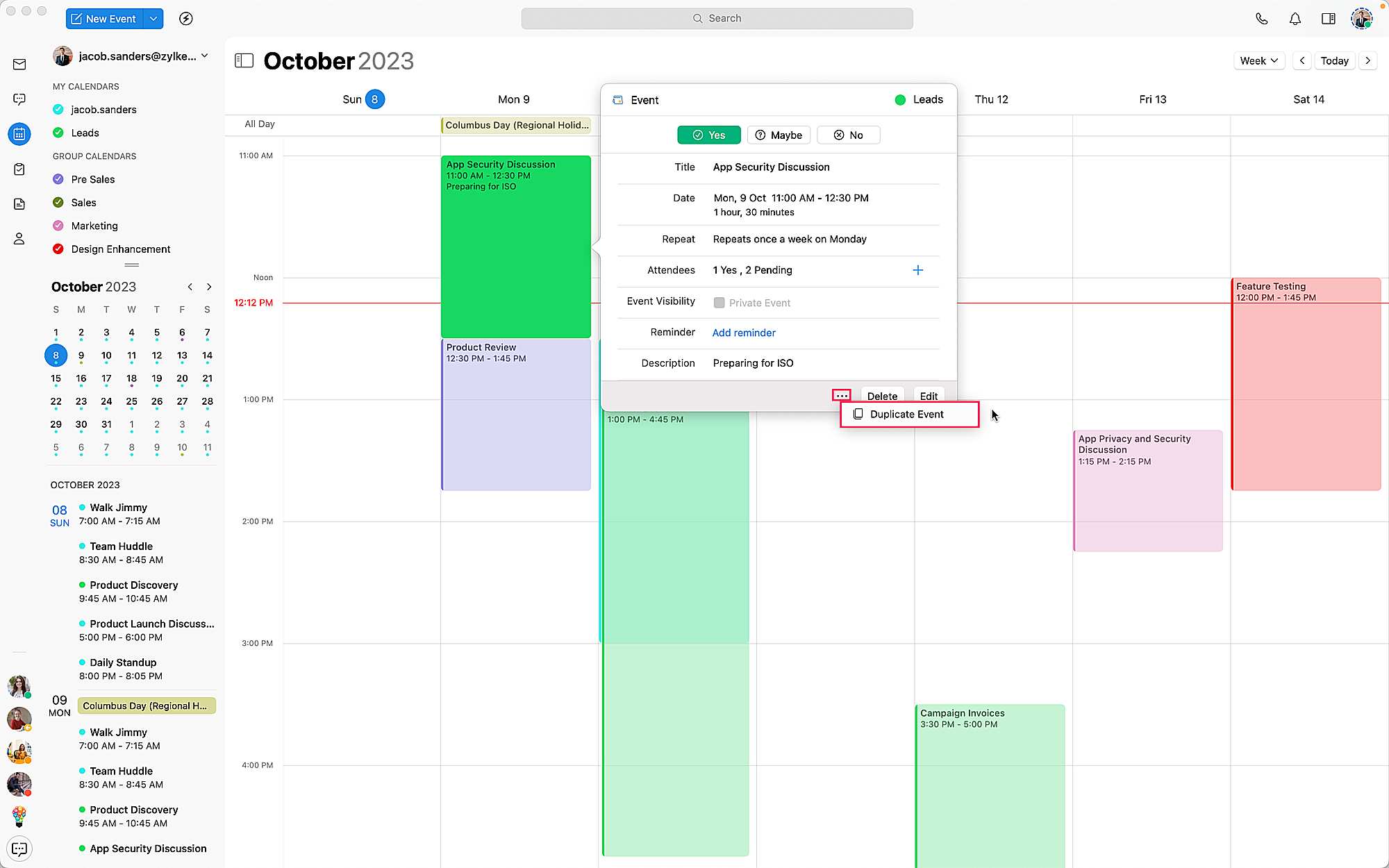This screenshot has height=868, width=1389.
Task: Click the Add reminder link
Action: pos(743,333)
